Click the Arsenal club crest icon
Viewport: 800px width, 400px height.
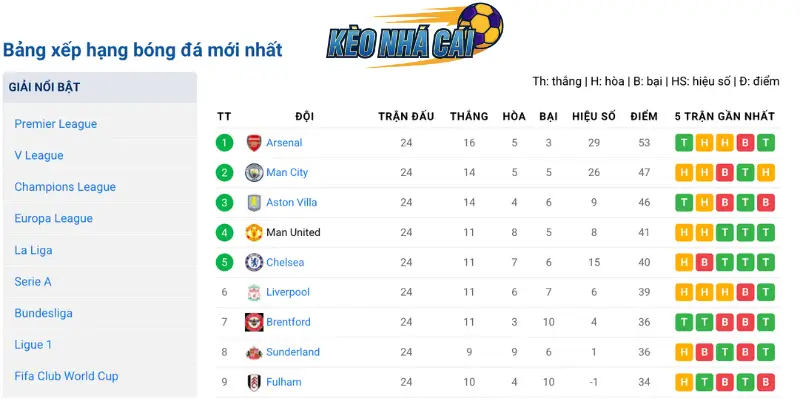pyautogui.click(x=254, y=143)
